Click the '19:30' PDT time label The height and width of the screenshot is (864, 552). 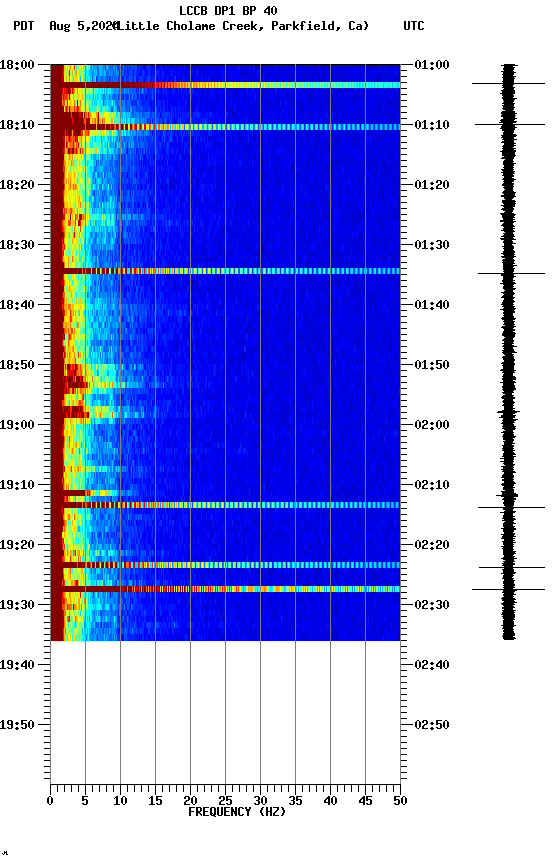[17, 606]
